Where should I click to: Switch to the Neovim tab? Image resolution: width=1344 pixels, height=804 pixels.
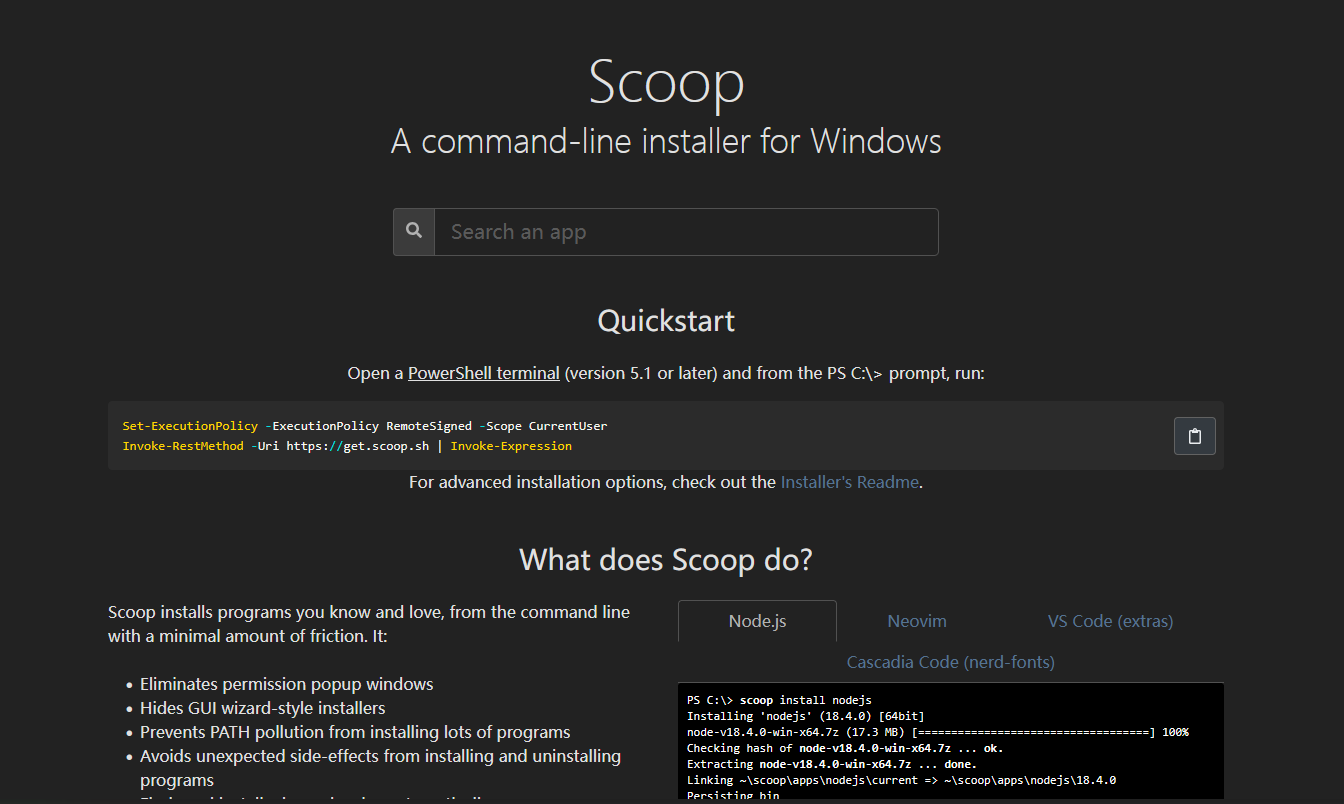(x=917, y=621)
